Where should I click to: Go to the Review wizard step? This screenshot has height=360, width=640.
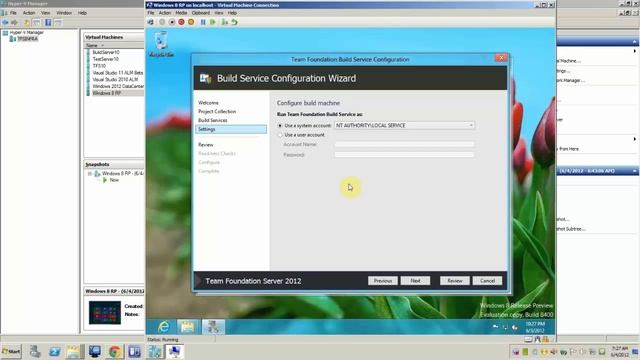(206, 145)
